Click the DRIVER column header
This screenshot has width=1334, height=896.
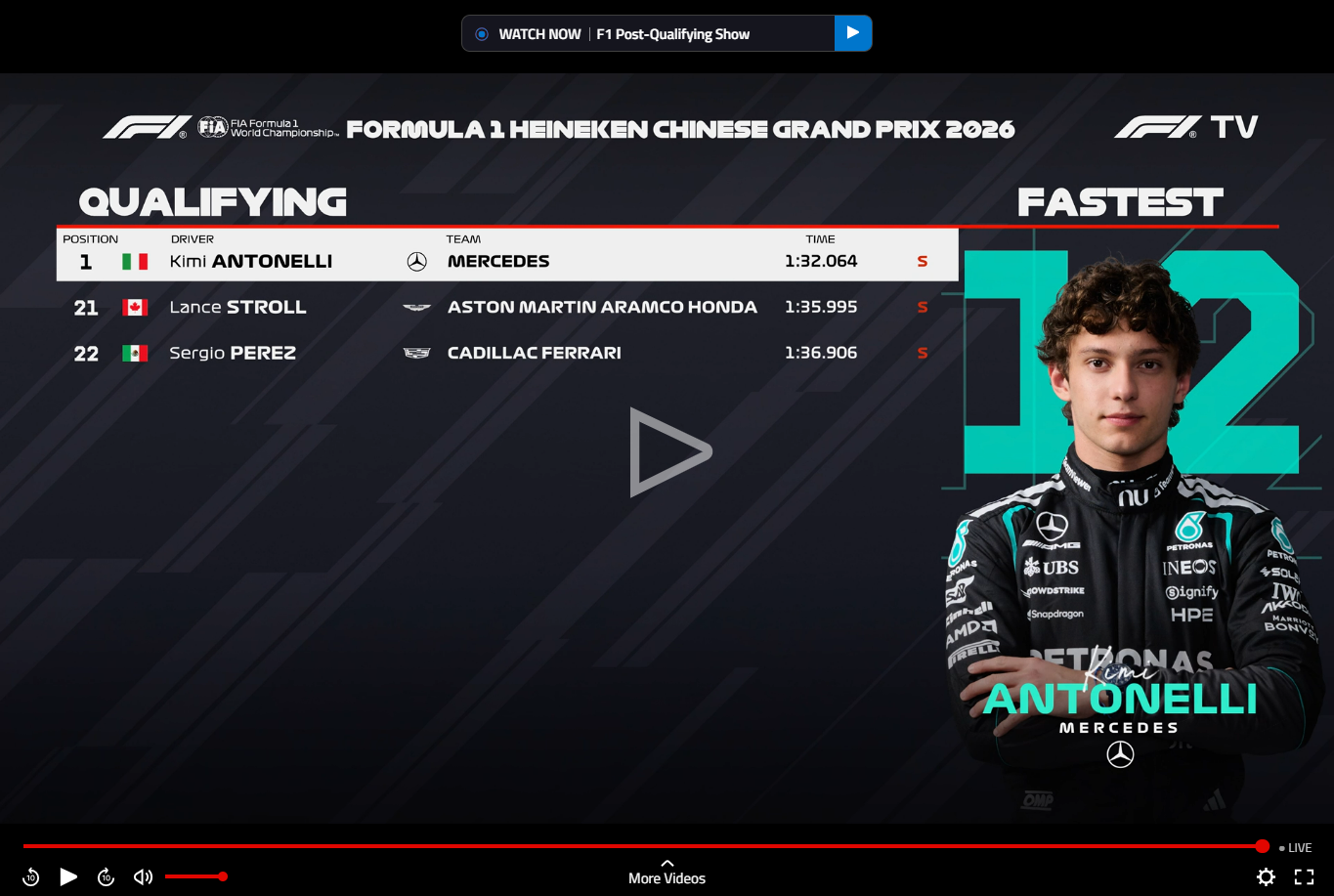point(193,238)
